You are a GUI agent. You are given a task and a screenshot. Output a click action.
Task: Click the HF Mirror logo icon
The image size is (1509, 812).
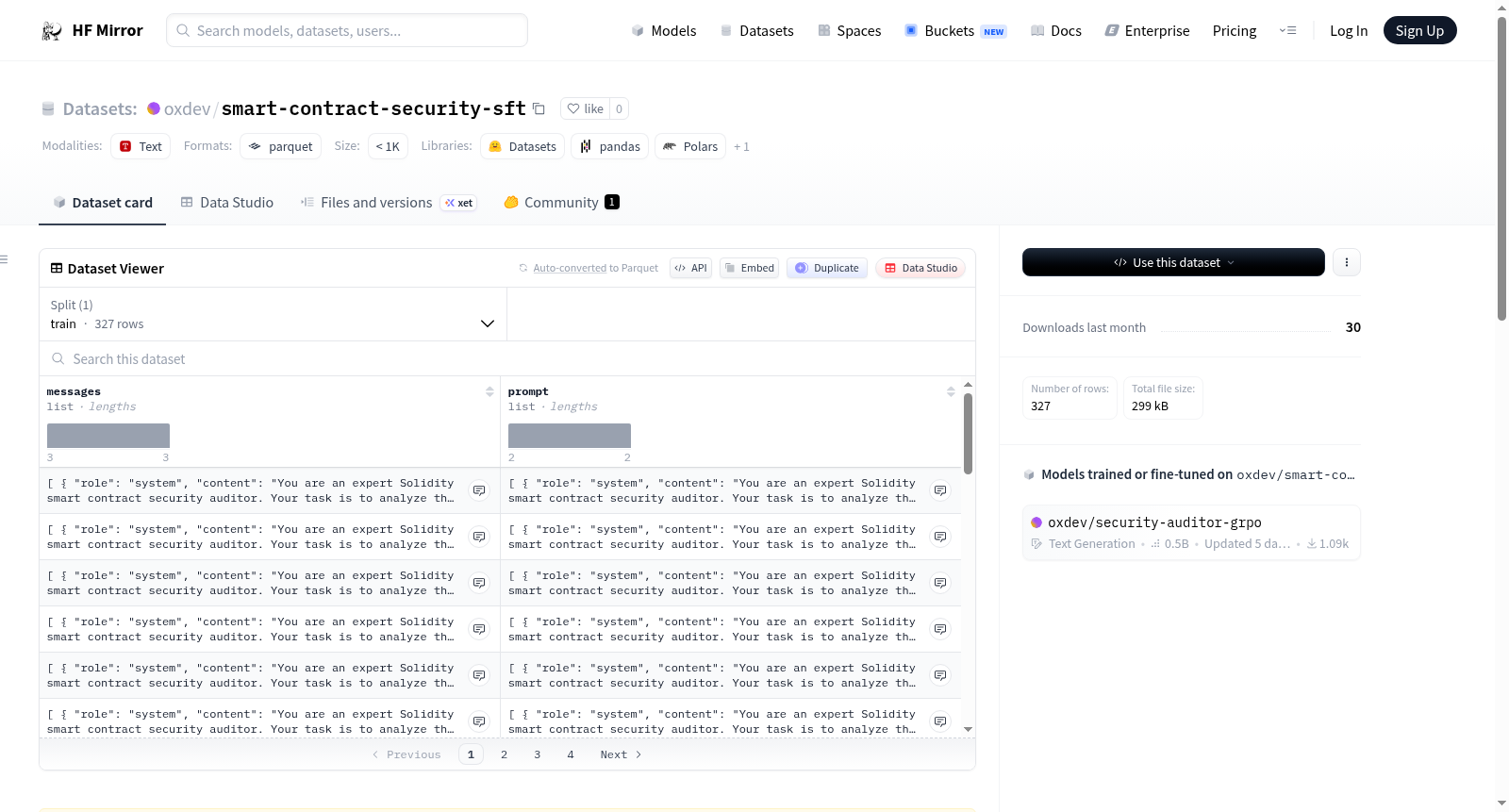pos(51,31)
